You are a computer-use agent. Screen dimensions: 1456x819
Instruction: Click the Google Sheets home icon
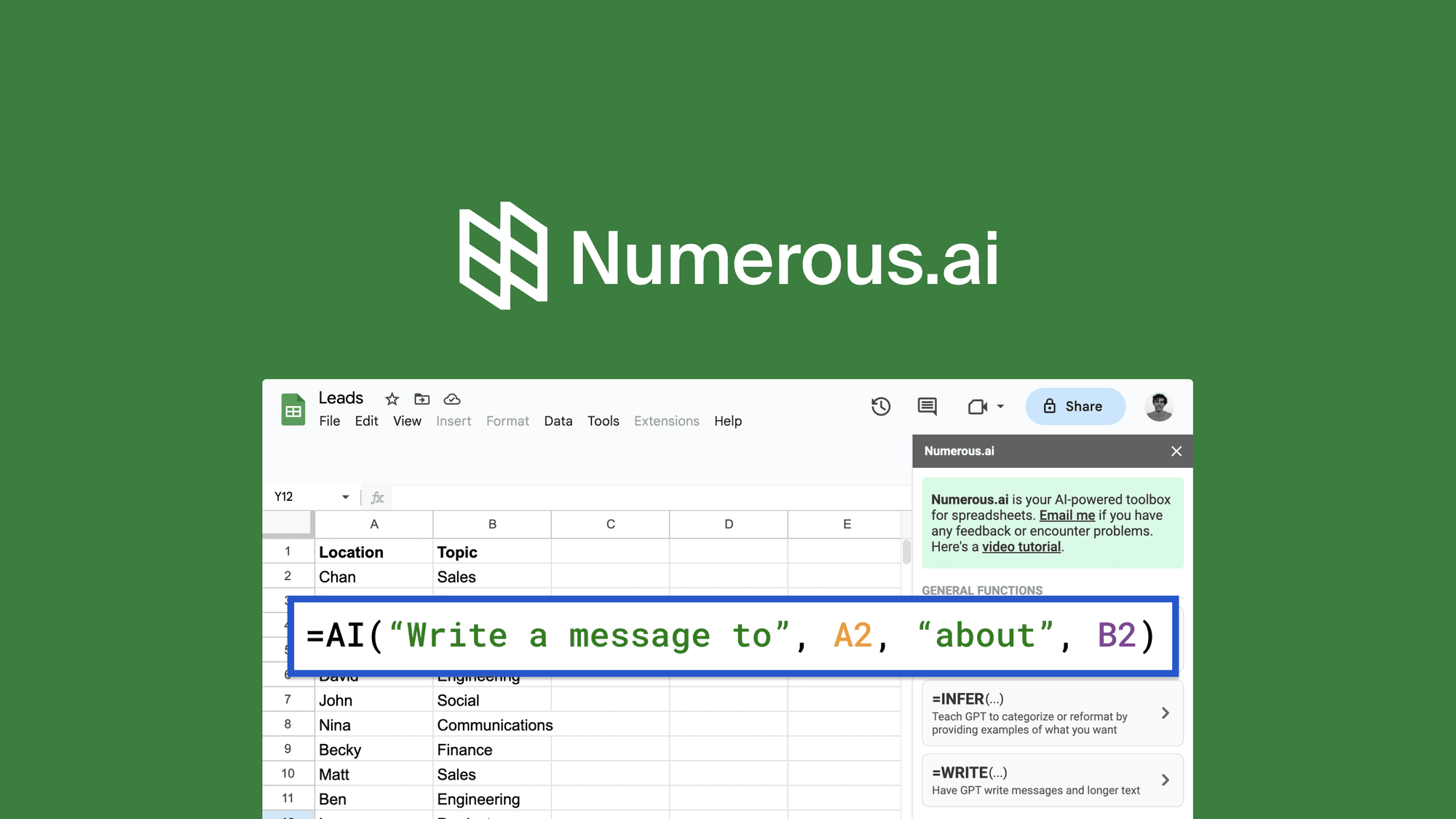[292, 409]
